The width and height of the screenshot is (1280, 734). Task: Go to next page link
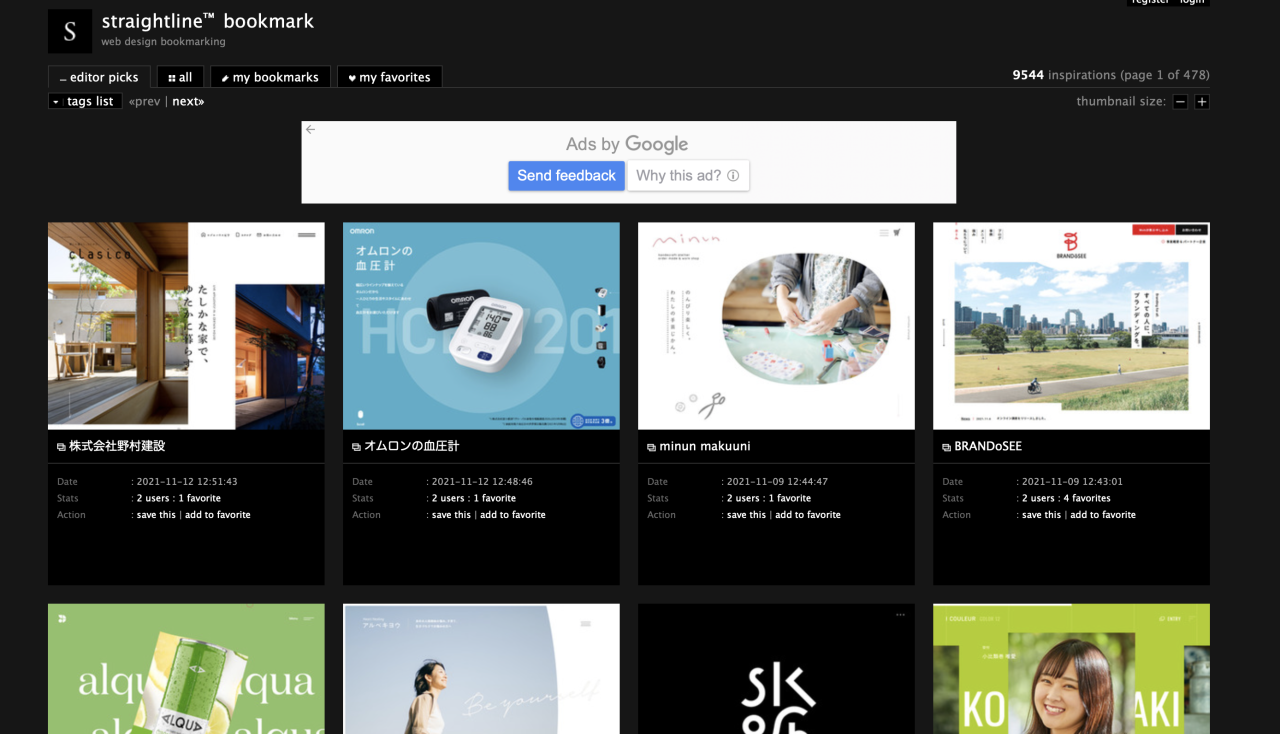(x=188, y=101)
